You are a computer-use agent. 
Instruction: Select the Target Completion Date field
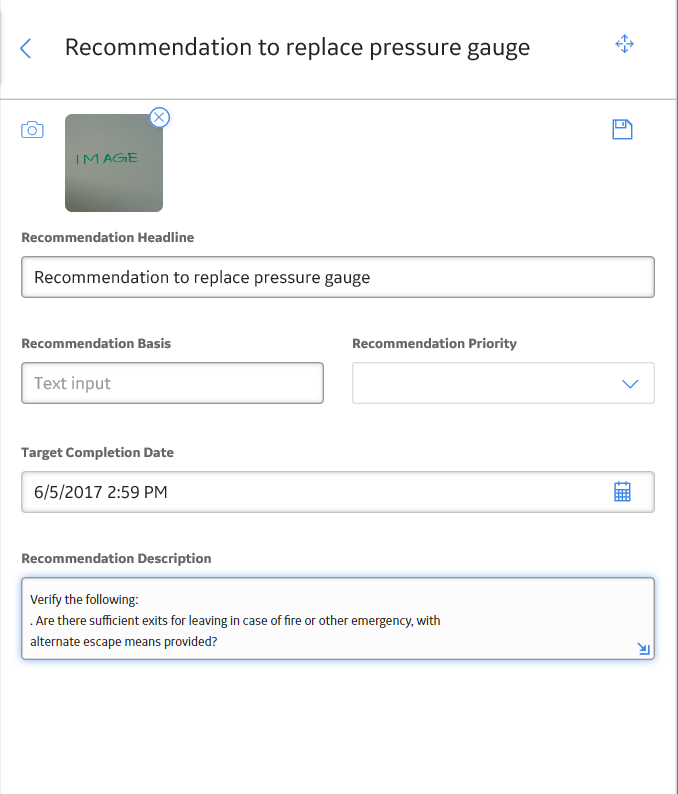(338, 492)
